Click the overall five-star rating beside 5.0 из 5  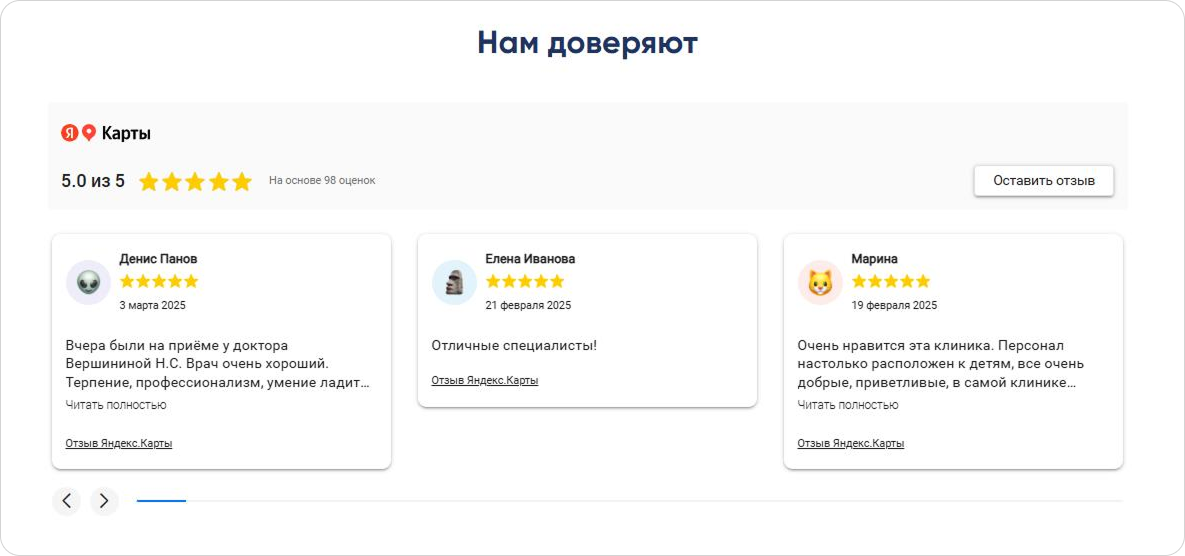pos(195,181)
